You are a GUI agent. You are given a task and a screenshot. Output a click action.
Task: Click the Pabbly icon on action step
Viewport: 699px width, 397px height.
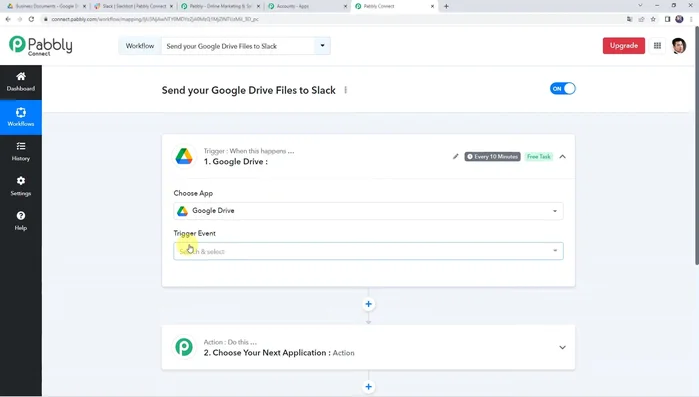(x=184, y=347)
